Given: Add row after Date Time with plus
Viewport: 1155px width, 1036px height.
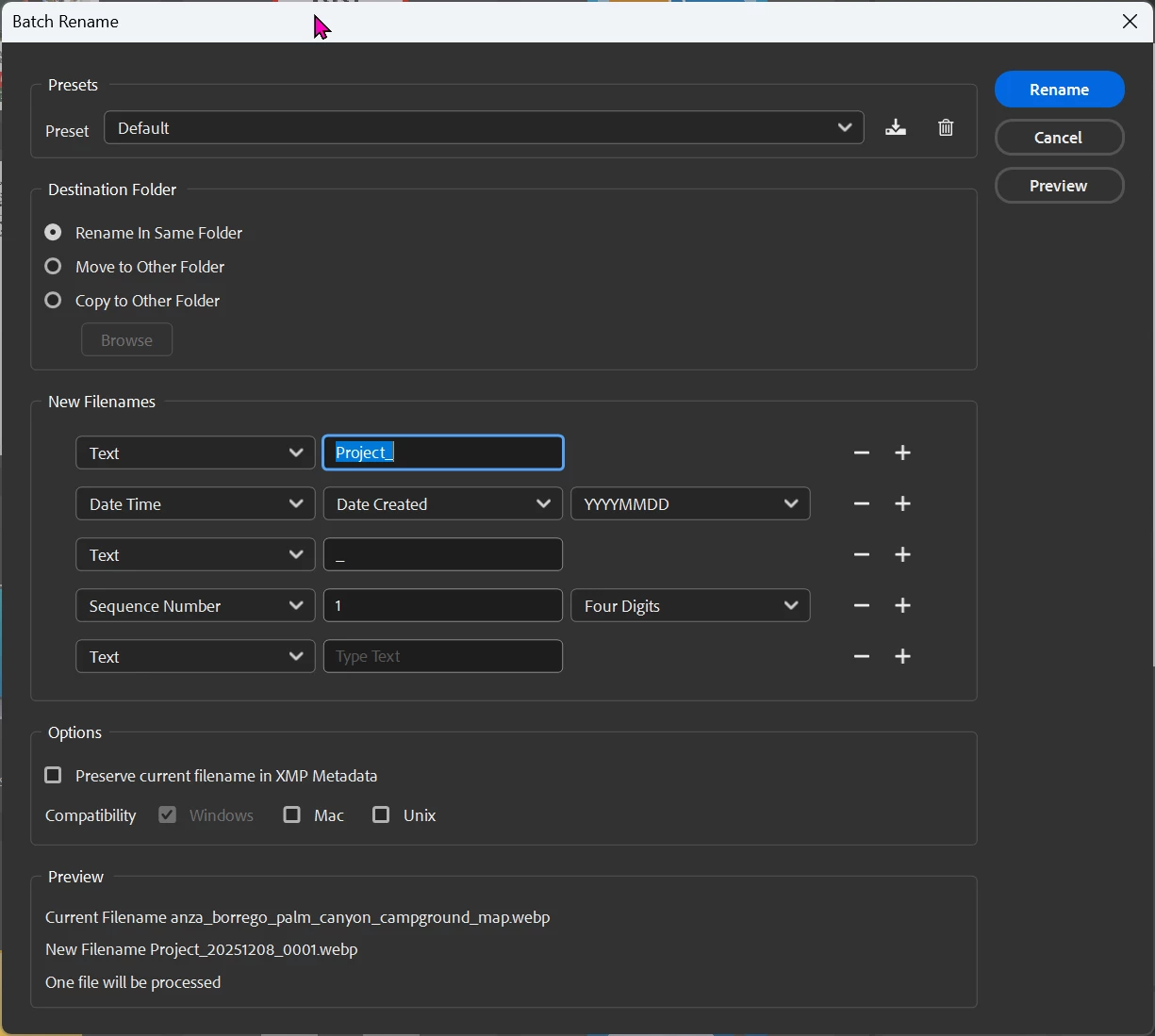Looking at the screenshot, I should [x=903, y=504].
